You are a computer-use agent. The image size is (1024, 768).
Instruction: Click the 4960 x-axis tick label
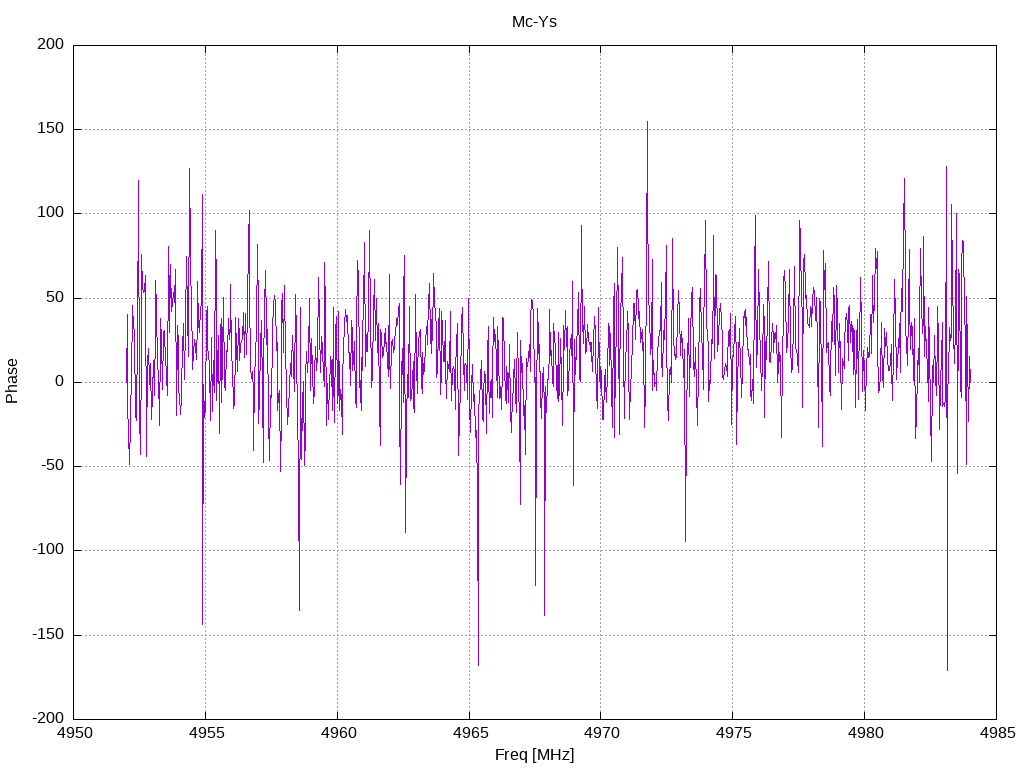click(x=338, y=733)
